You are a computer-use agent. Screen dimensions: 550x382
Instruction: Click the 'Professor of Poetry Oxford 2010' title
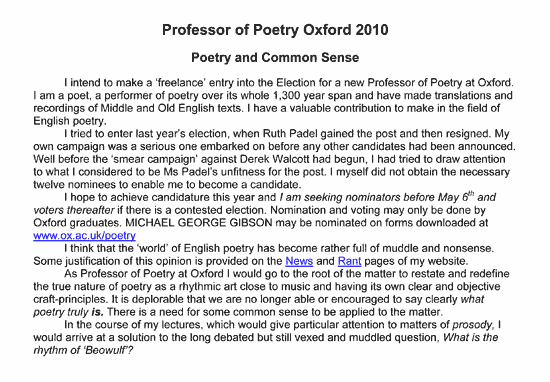[275, 30]
